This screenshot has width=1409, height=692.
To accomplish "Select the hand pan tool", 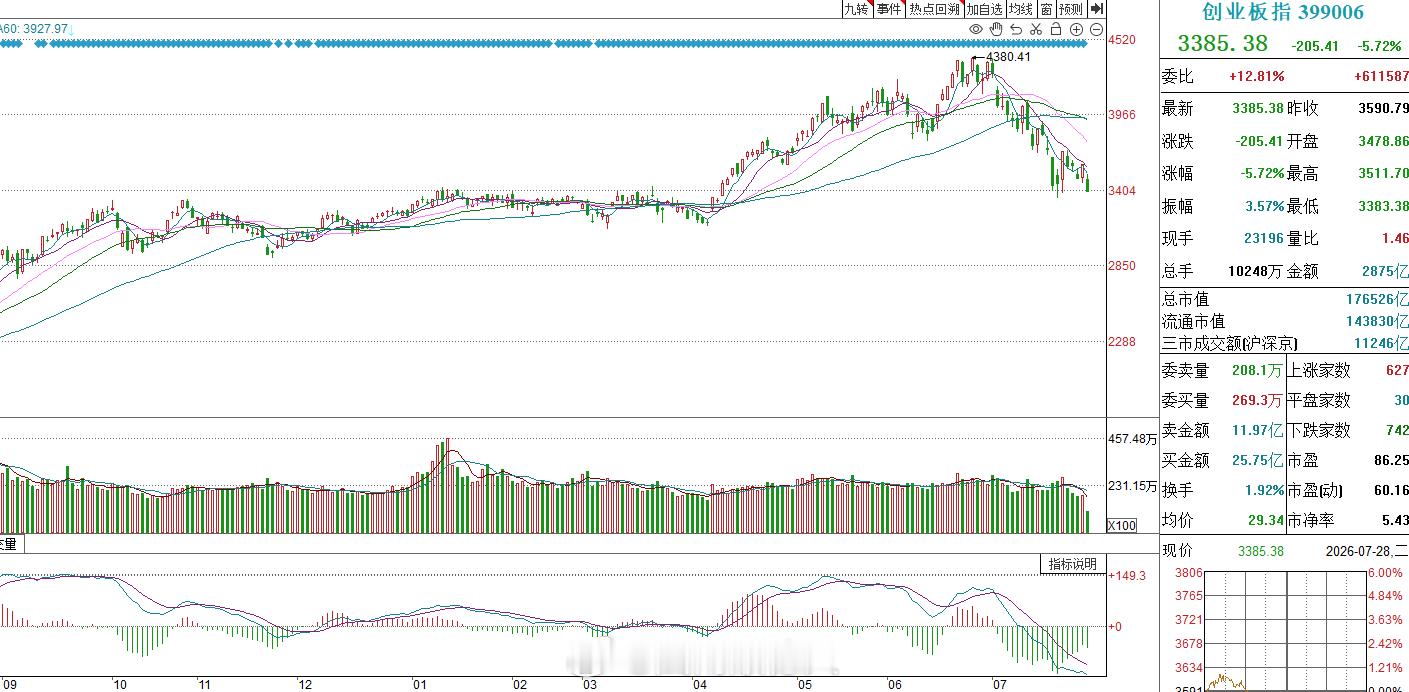I will 996,30.
